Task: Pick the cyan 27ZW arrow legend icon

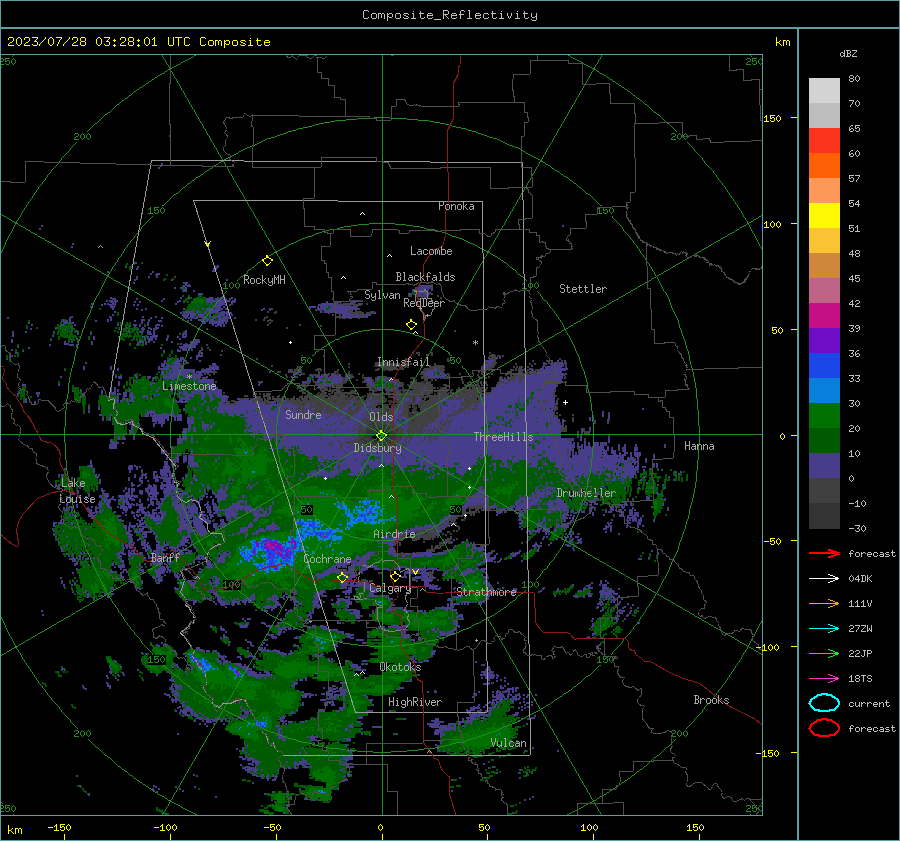Action: 824,629
